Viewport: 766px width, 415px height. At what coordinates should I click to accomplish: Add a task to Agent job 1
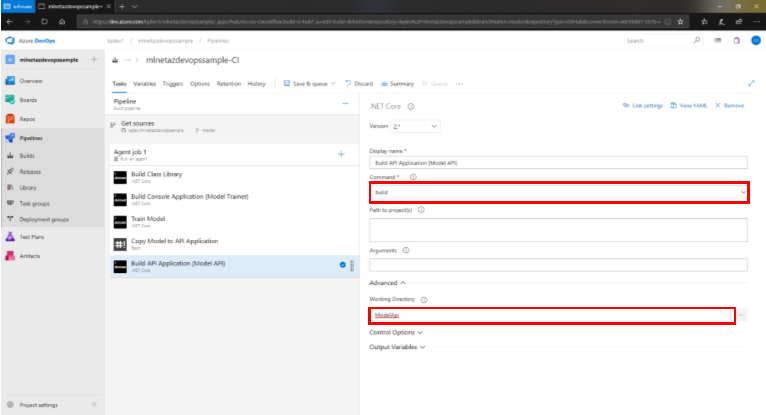pos(341,154)
